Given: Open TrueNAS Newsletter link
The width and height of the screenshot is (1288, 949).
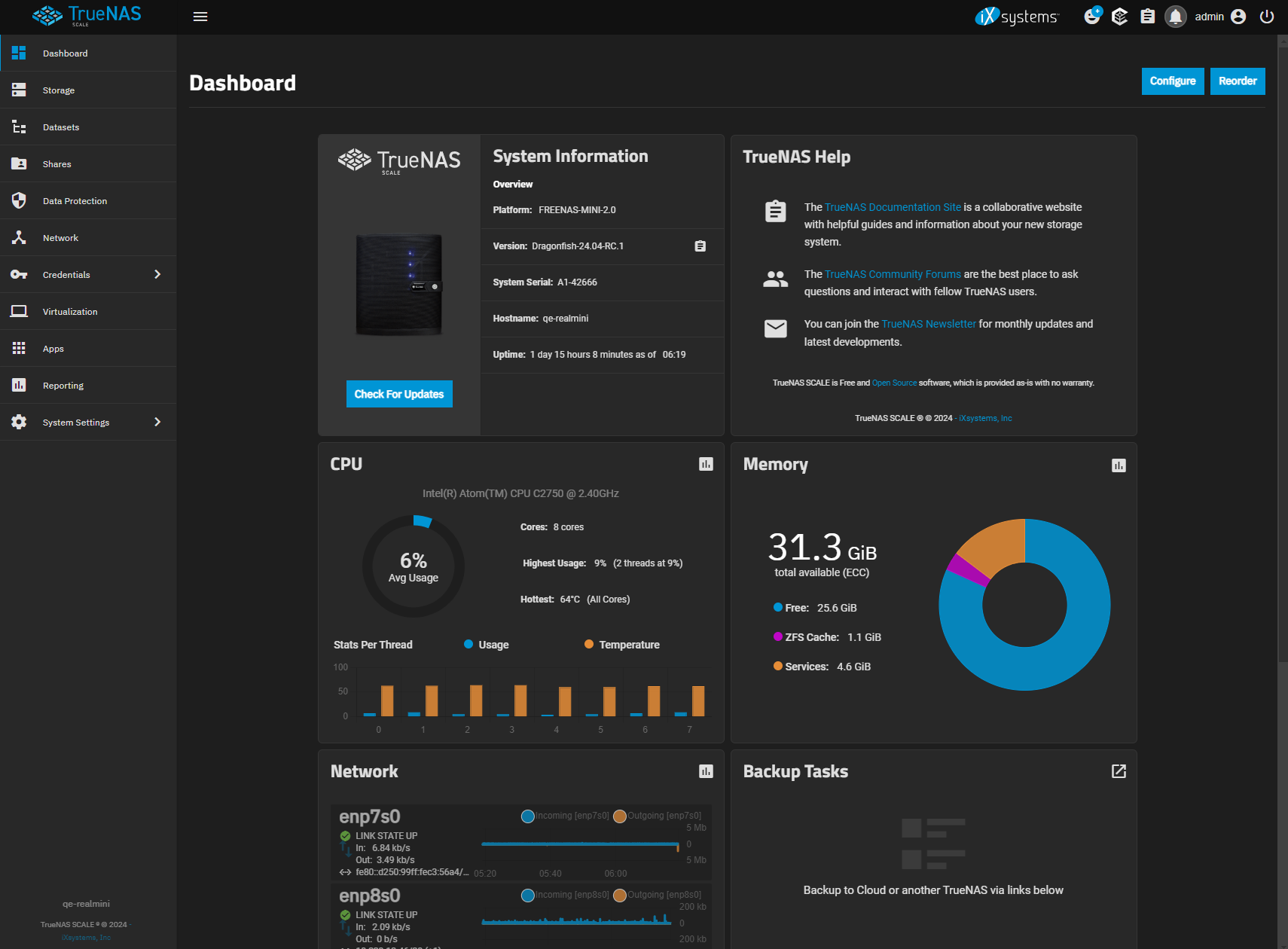Looking at the screenshot, I should [x=929, y=324].
